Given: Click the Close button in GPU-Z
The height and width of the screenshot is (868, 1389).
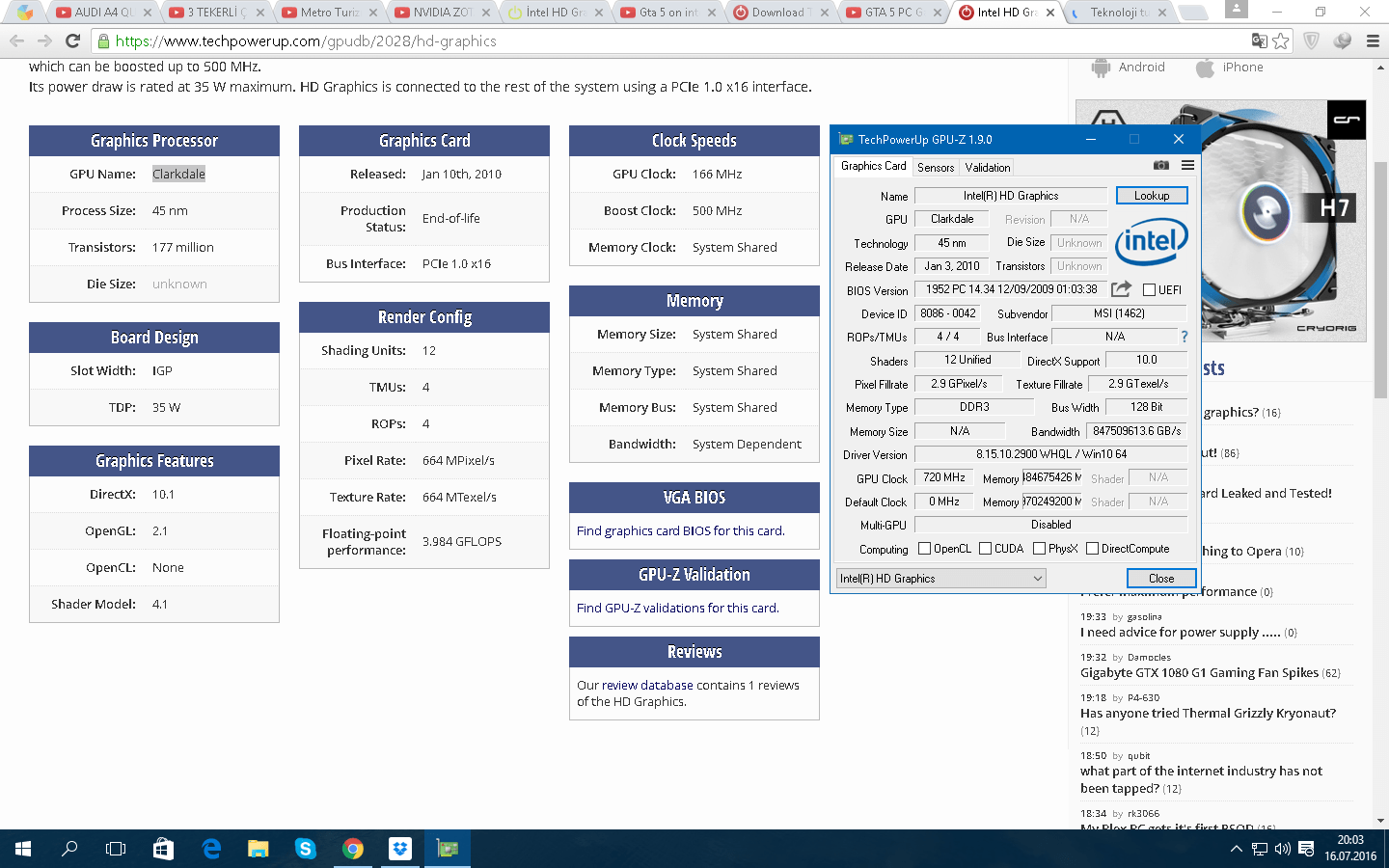Looking at the screenshot, I should click(1161, 579).
